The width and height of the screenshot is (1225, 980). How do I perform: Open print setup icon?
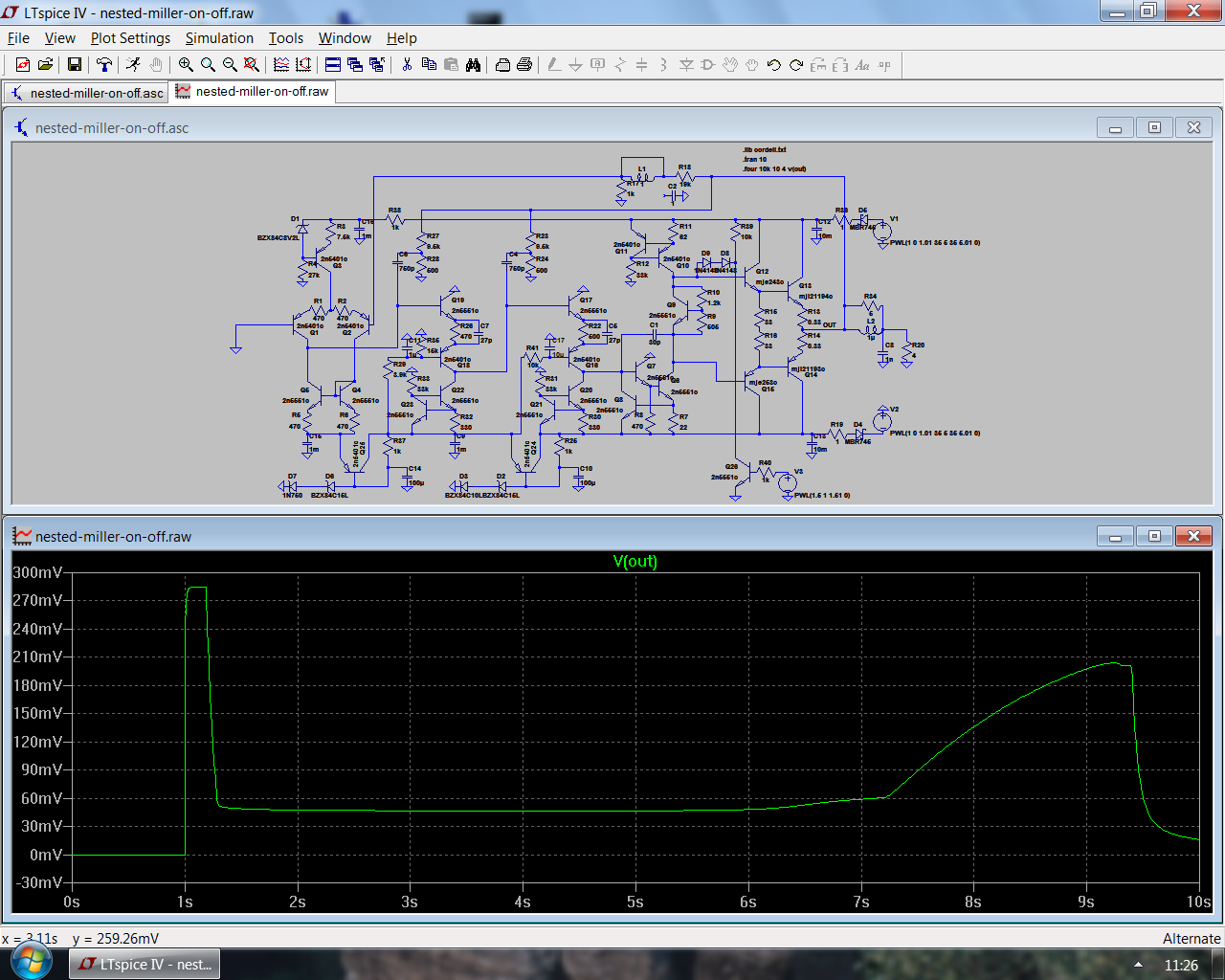pyautogui.click(x=502, y=65)
